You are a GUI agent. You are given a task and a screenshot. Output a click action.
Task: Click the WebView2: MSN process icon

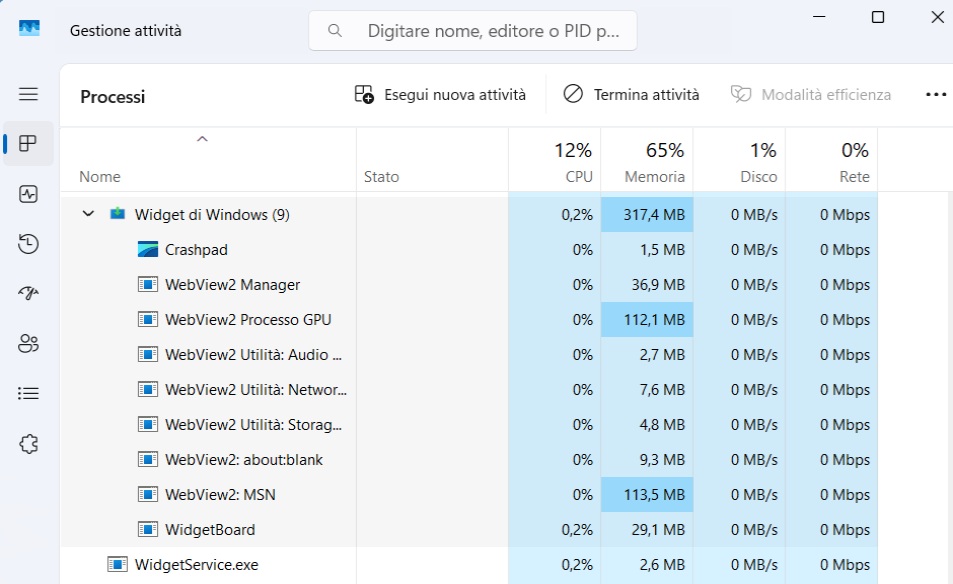pos(148,495)
